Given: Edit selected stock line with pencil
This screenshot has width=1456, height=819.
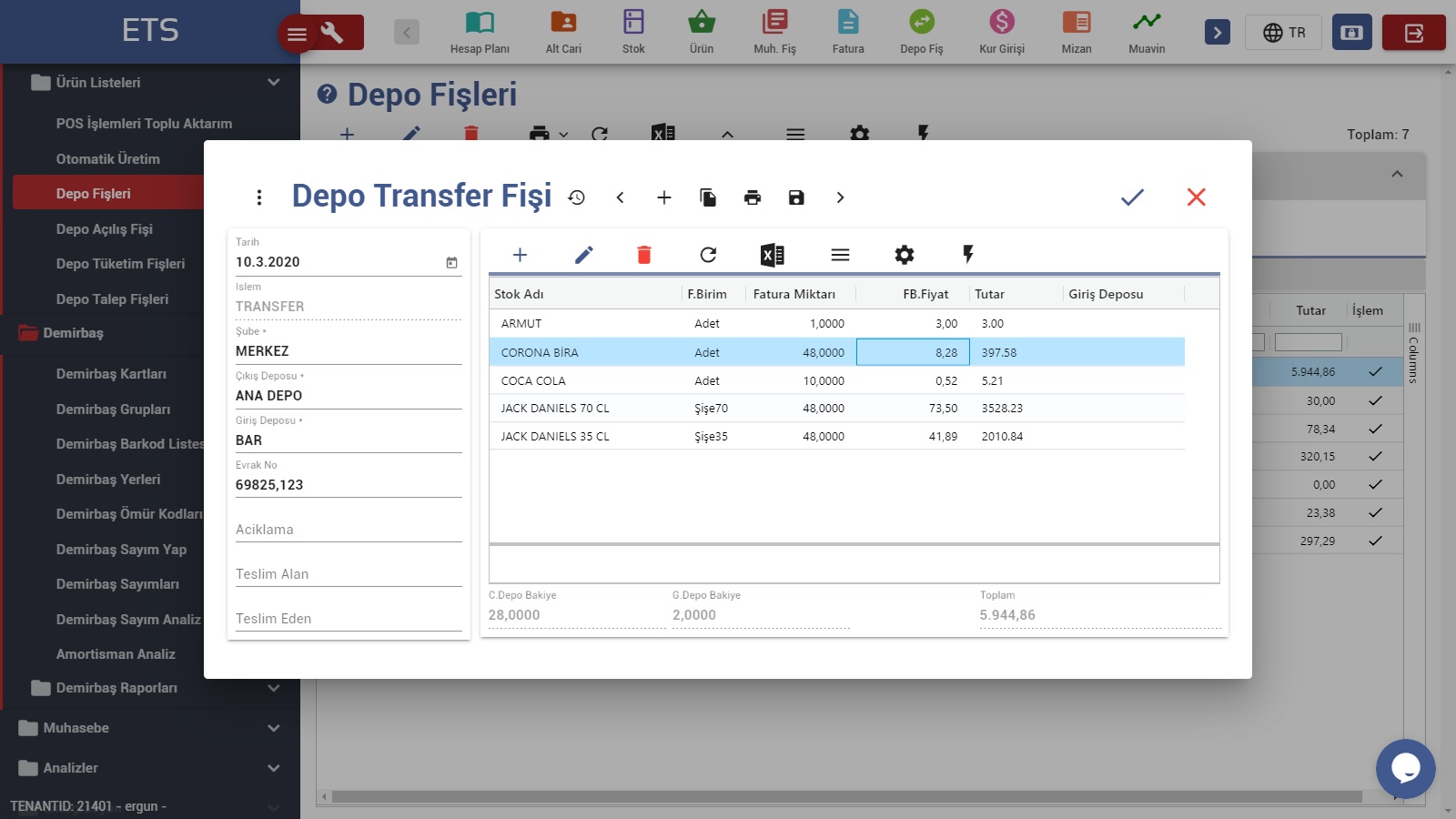Looking at the screenshot, I should point(584,255).
